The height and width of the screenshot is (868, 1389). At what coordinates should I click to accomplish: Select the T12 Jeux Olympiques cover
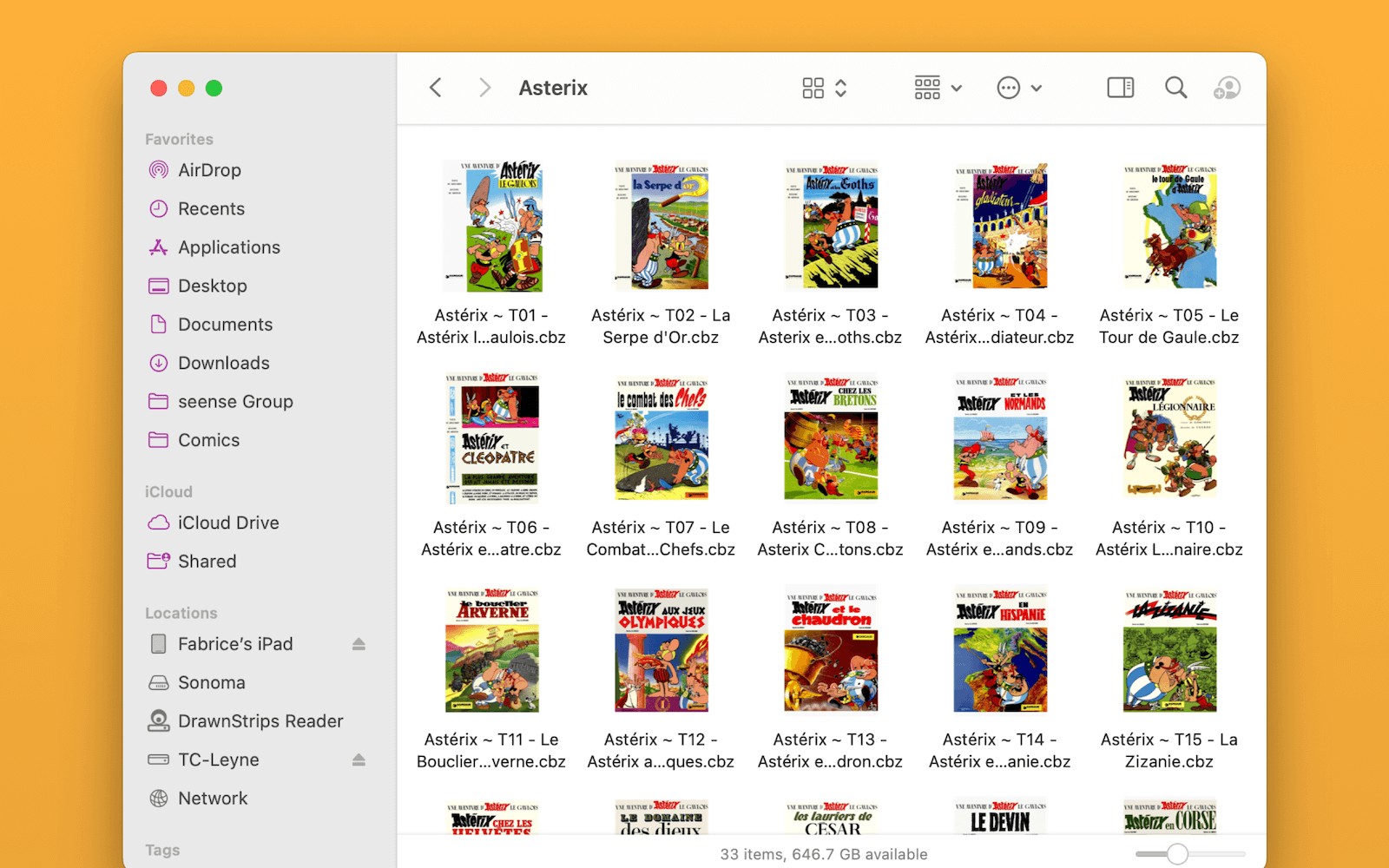(x=662, y=651)
